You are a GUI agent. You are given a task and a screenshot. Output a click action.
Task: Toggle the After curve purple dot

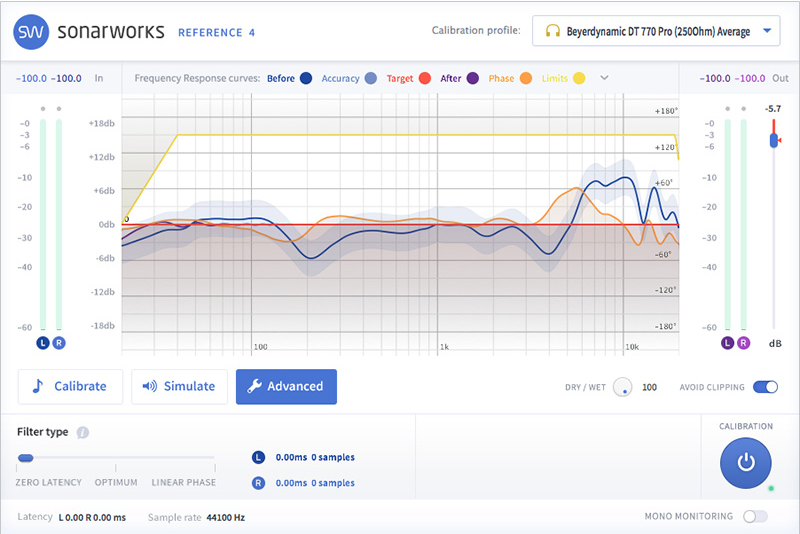472,78
